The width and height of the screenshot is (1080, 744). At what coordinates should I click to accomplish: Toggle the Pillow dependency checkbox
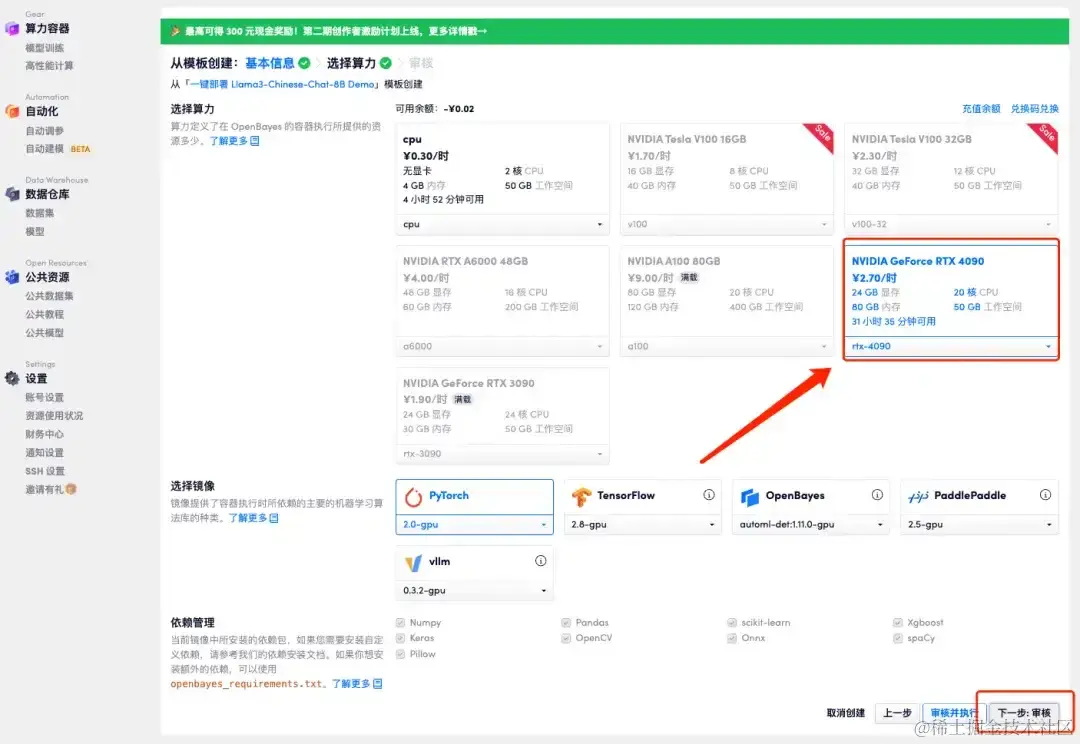click(400, 654)
